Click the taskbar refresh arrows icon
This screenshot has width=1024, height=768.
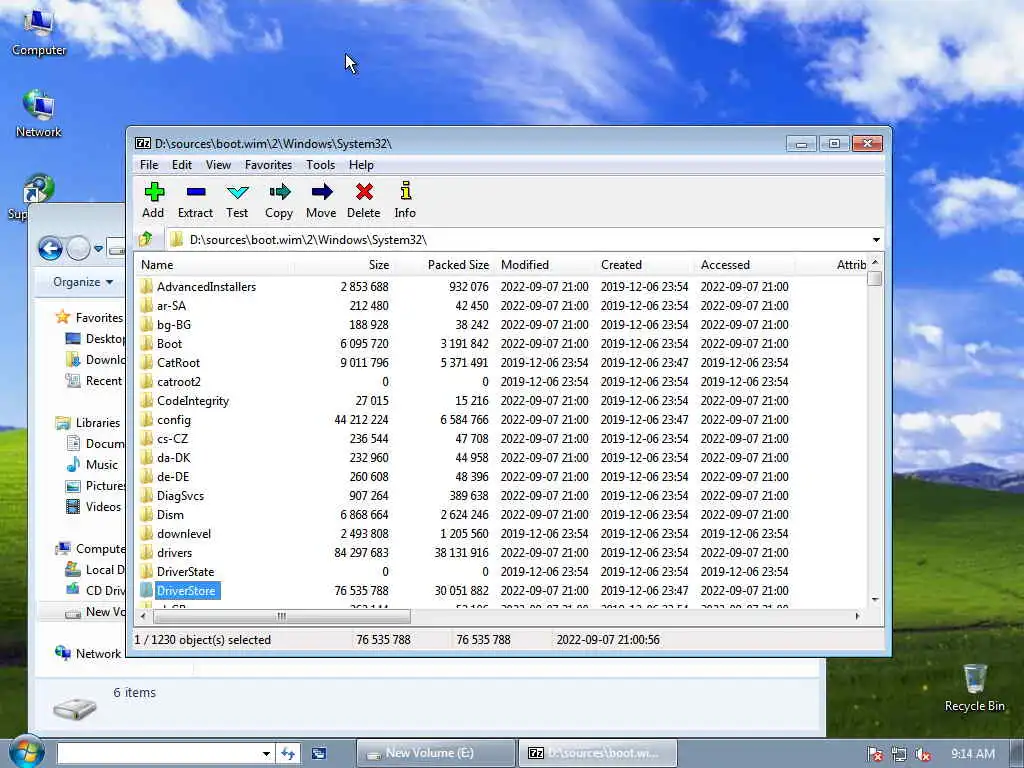[288, 754]
